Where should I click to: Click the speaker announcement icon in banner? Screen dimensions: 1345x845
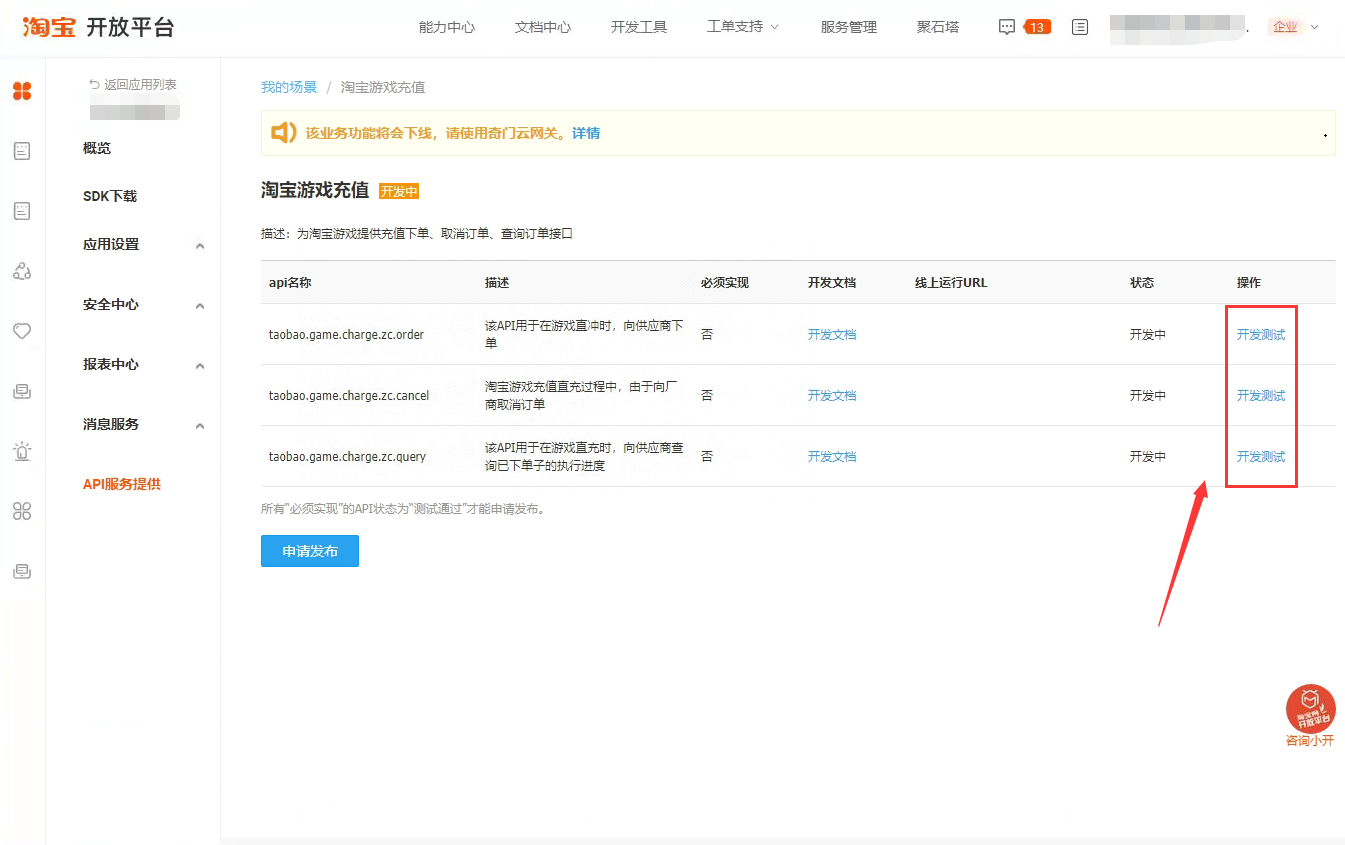(x=284, y=133)
